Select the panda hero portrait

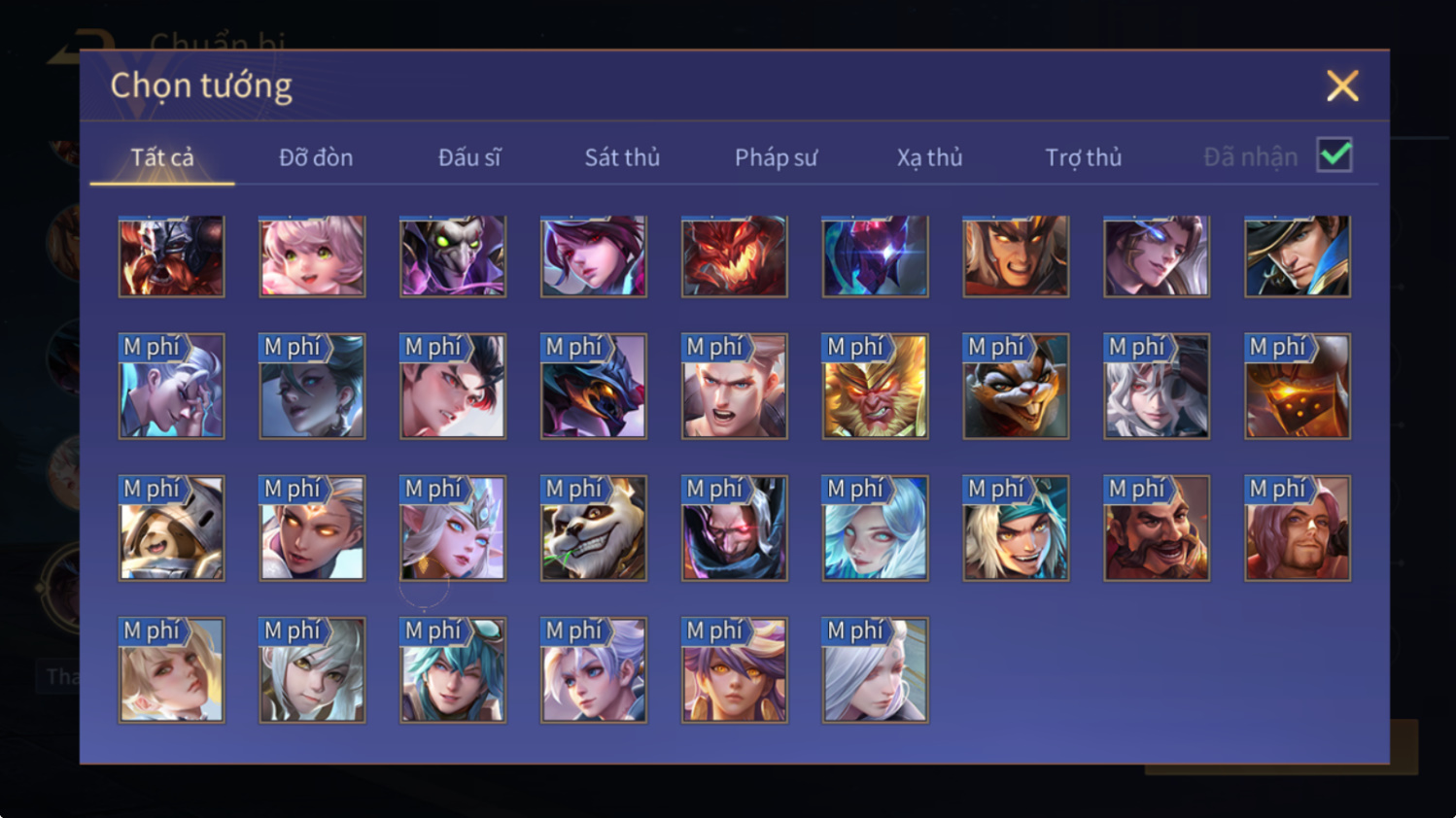(x=594, y=528)
